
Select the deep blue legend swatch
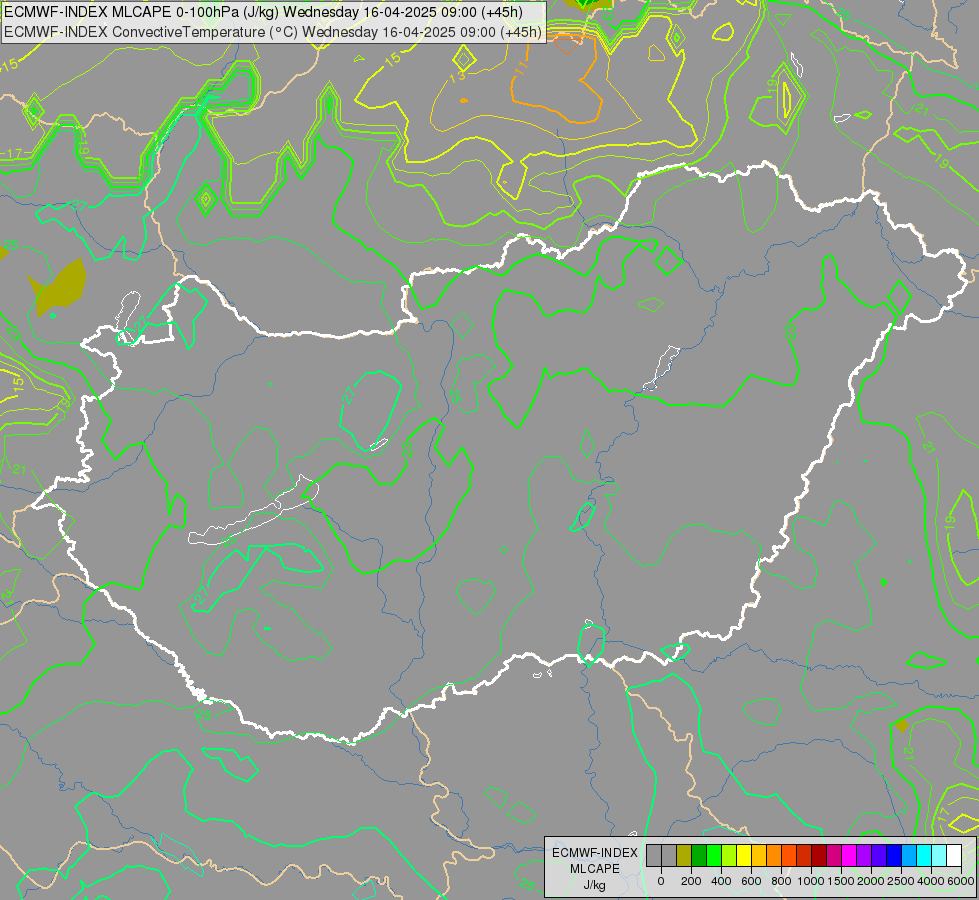pos(894,856)
